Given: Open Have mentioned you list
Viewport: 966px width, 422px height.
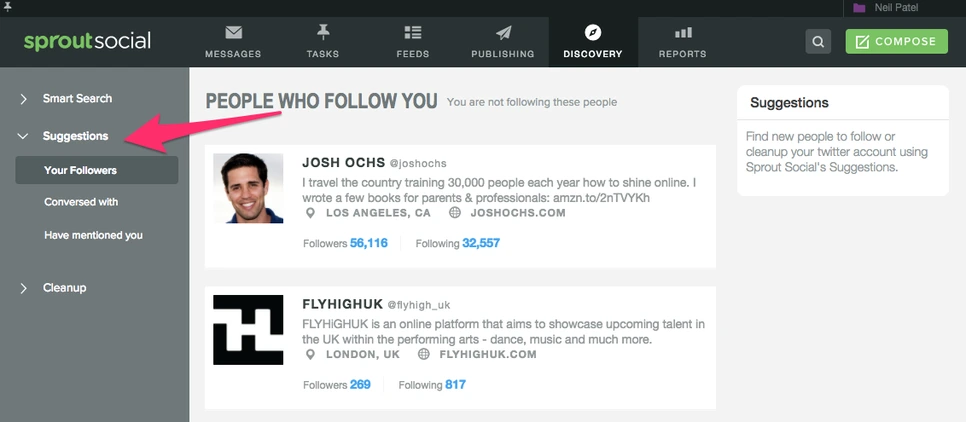Looking at the screenshot, I should point(93,235).
